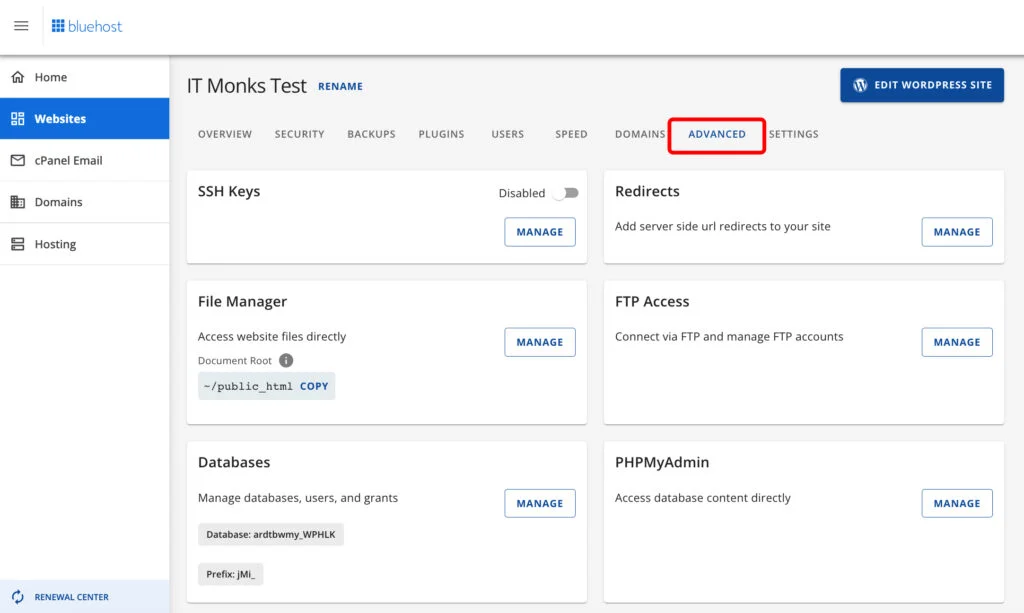Switch to the Plugins tab

pyautogui.click(x=441, y=133)
